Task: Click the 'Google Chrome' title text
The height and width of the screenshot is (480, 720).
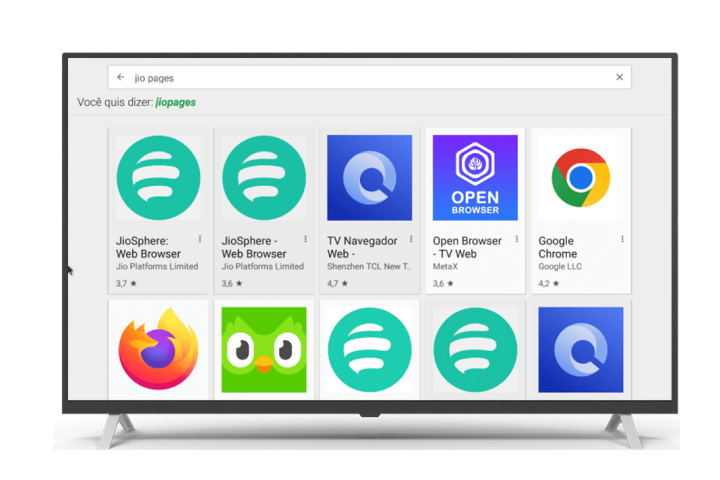Action: (x=557, y=247)
